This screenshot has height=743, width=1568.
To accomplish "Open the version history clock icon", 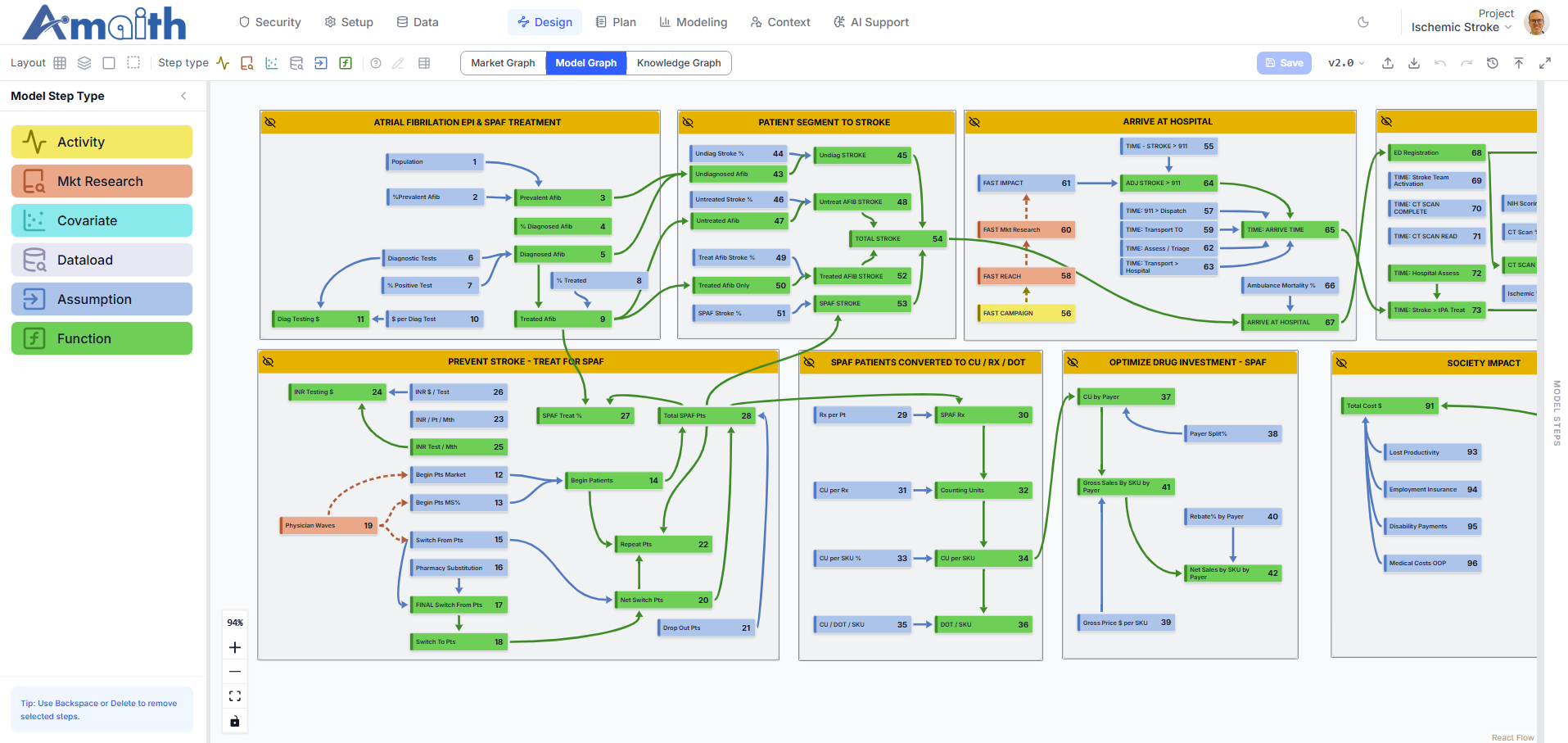I will click(1493, 63).
